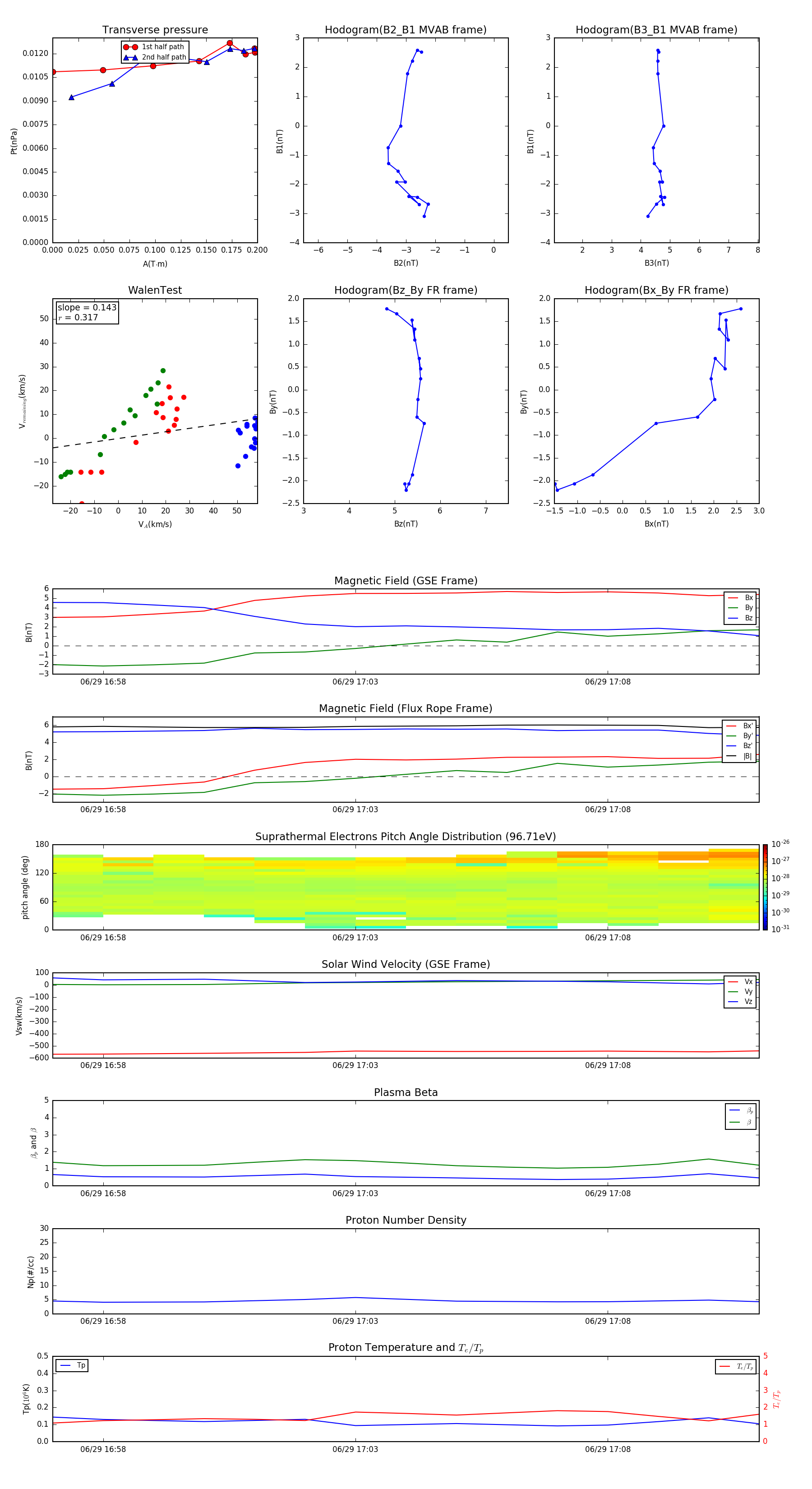This screenshot has height=1489, width=812.
Task: Click "By'" in the Flux Rope legend
Action: pos(740,736)
